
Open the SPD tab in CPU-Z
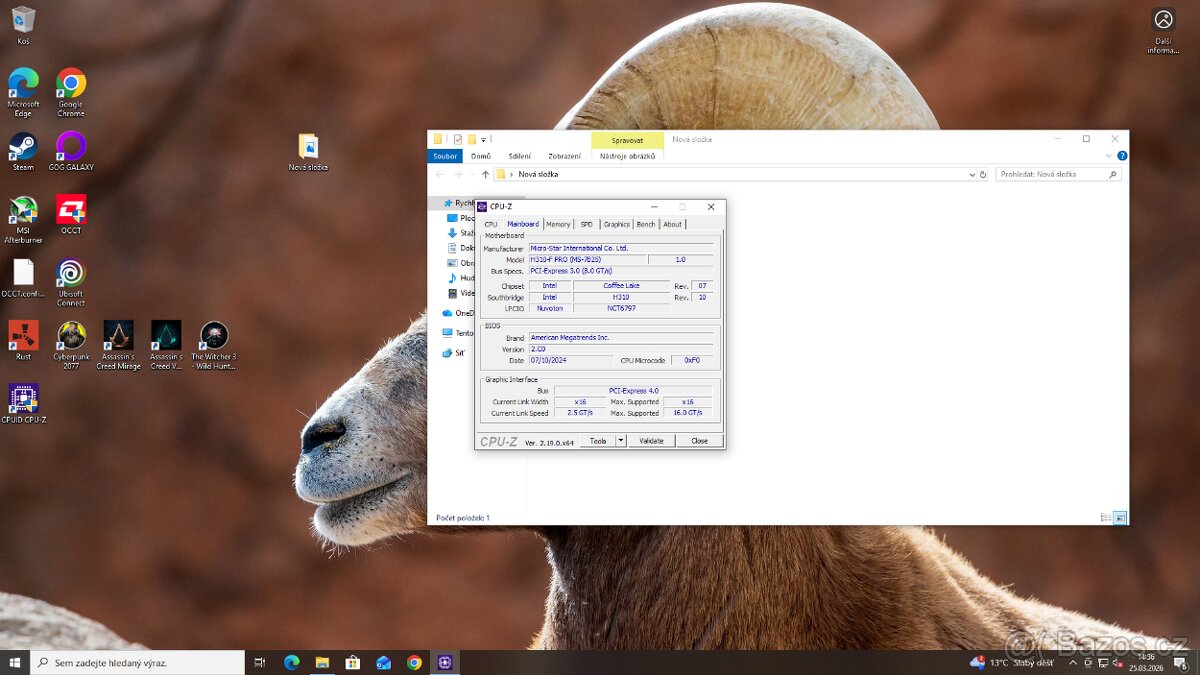coord(586,224)
